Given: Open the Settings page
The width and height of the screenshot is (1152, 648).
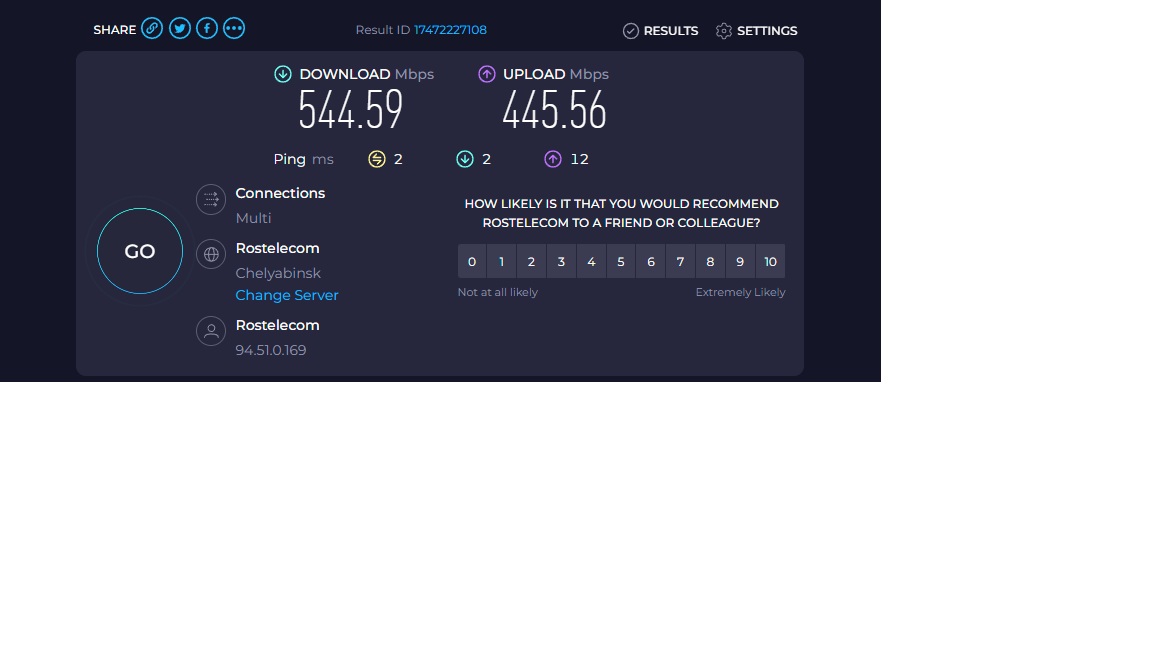Looking at the screenshot, I should pyautogui.click(x=756, y=31).
